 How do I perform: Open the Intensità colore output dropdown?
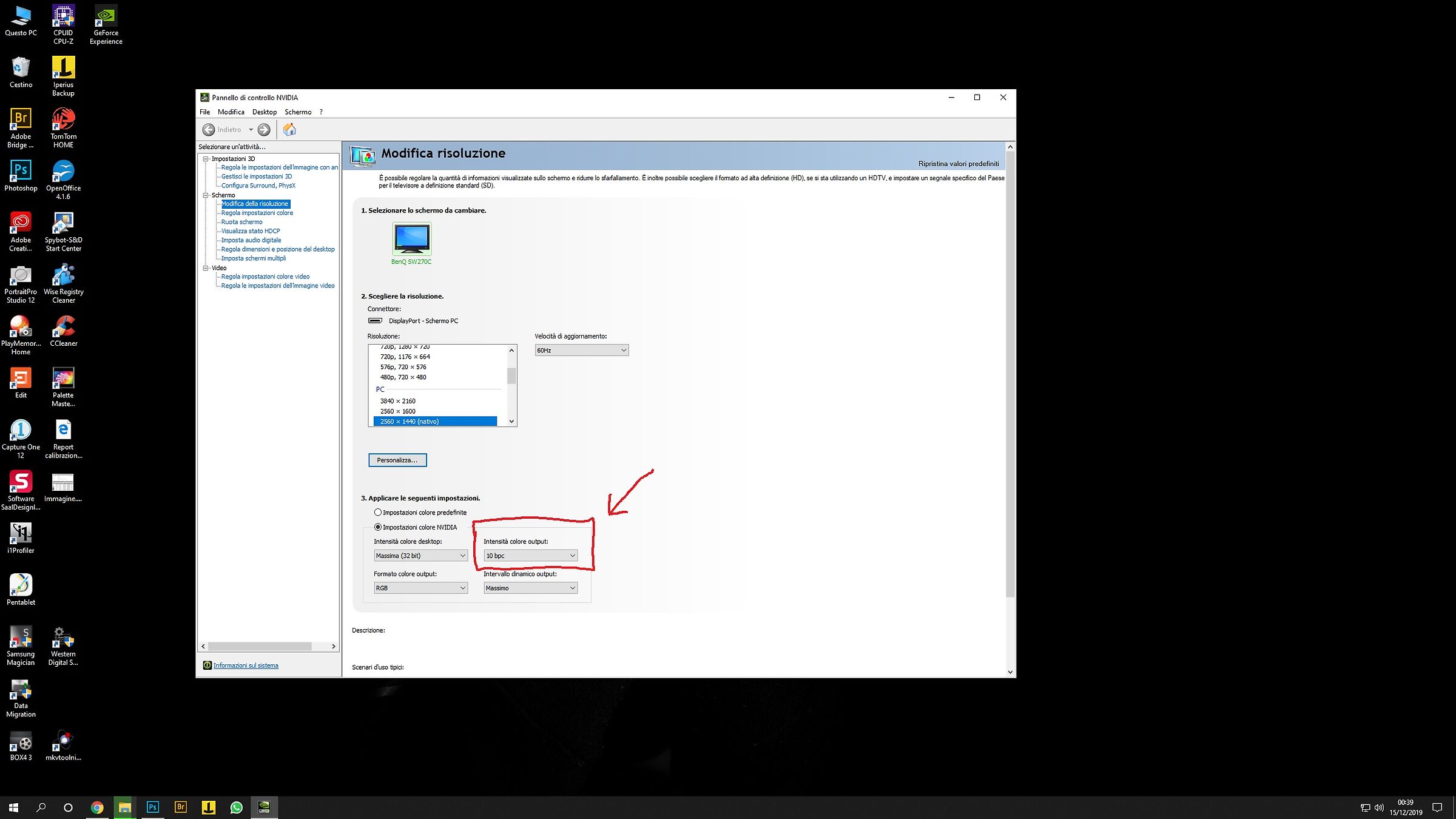pyautogui.click(x=530, y=556)
